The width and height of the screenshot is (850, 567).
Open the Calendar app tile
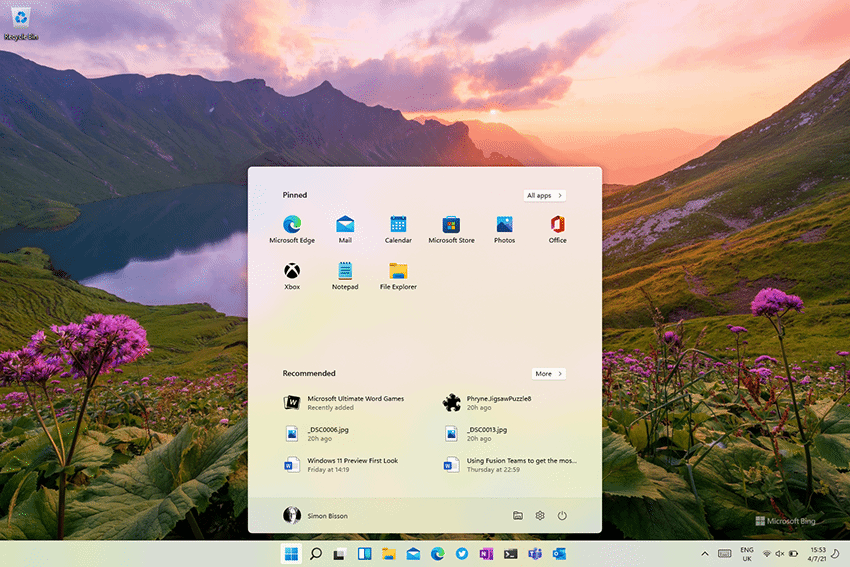coord(398,225)
